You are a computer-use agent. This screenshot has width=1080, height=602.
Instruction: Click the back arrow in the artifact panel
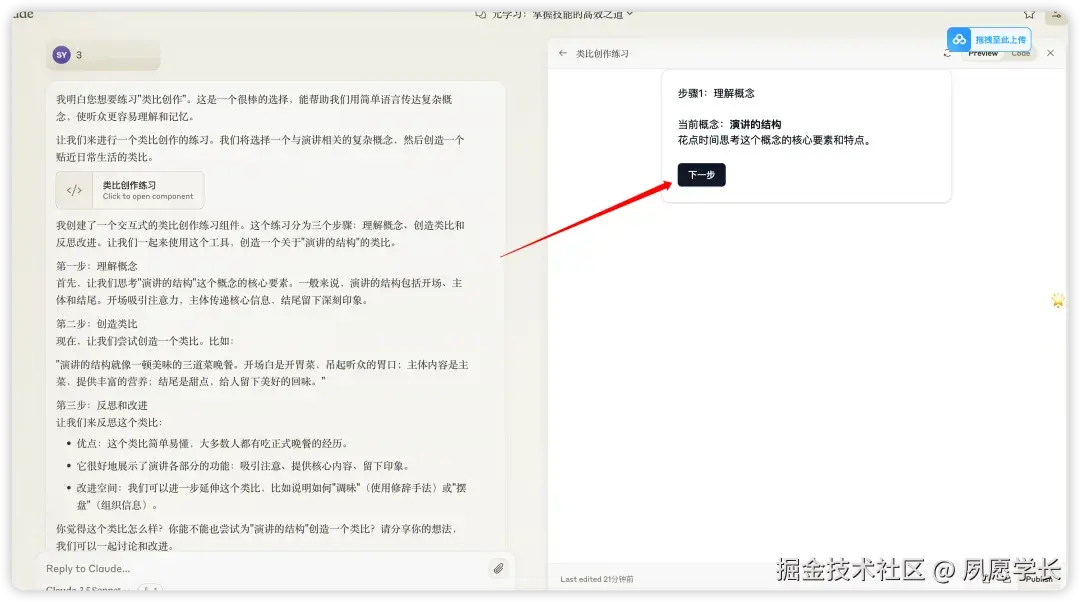(x=562, y=53)
